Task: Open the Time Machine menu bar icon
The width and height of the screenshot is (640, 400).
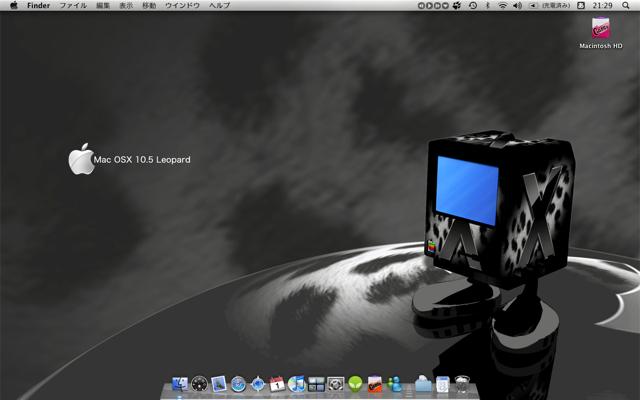Action: [473, 5]
